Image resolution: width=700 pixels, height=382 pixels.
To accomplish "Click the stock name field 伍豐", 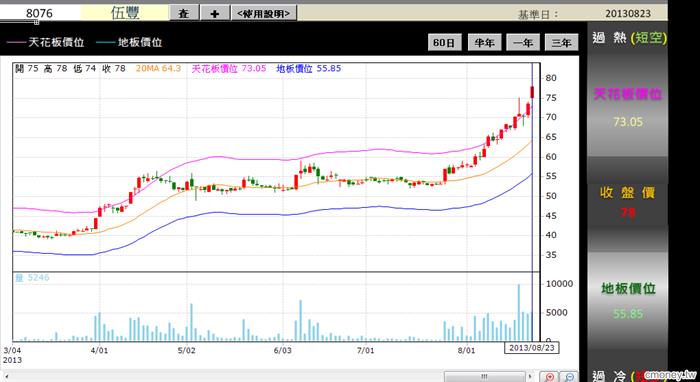I will pyautogui.click(x=125, y=13).
